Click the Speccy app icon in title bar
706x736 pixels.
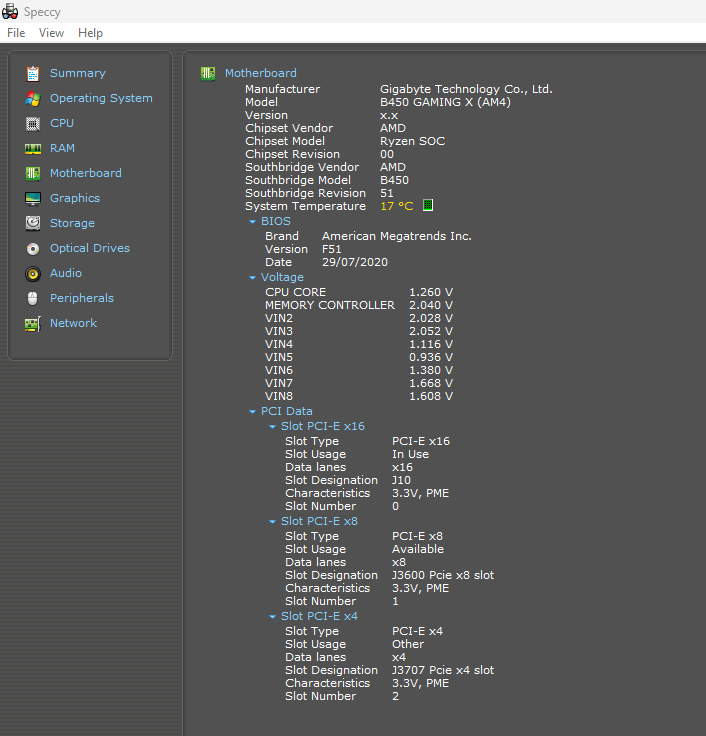click(x=10, y=12)
